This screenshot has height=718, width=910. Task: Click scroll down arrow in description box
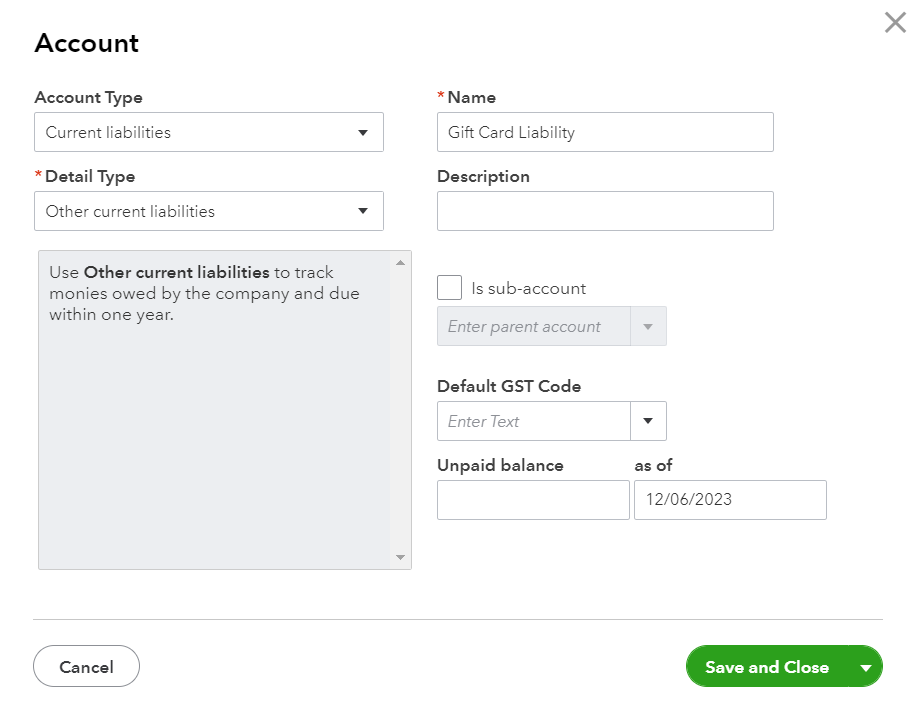click(400, 558)
